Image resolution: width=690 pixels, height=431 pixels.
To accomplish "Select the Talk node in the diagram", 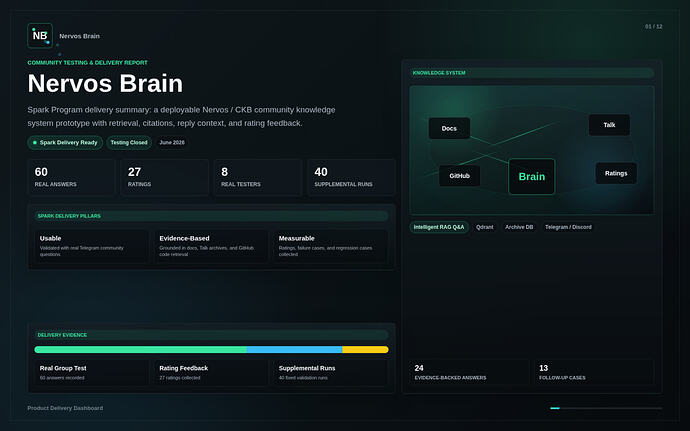I will (x=609, y=125).
